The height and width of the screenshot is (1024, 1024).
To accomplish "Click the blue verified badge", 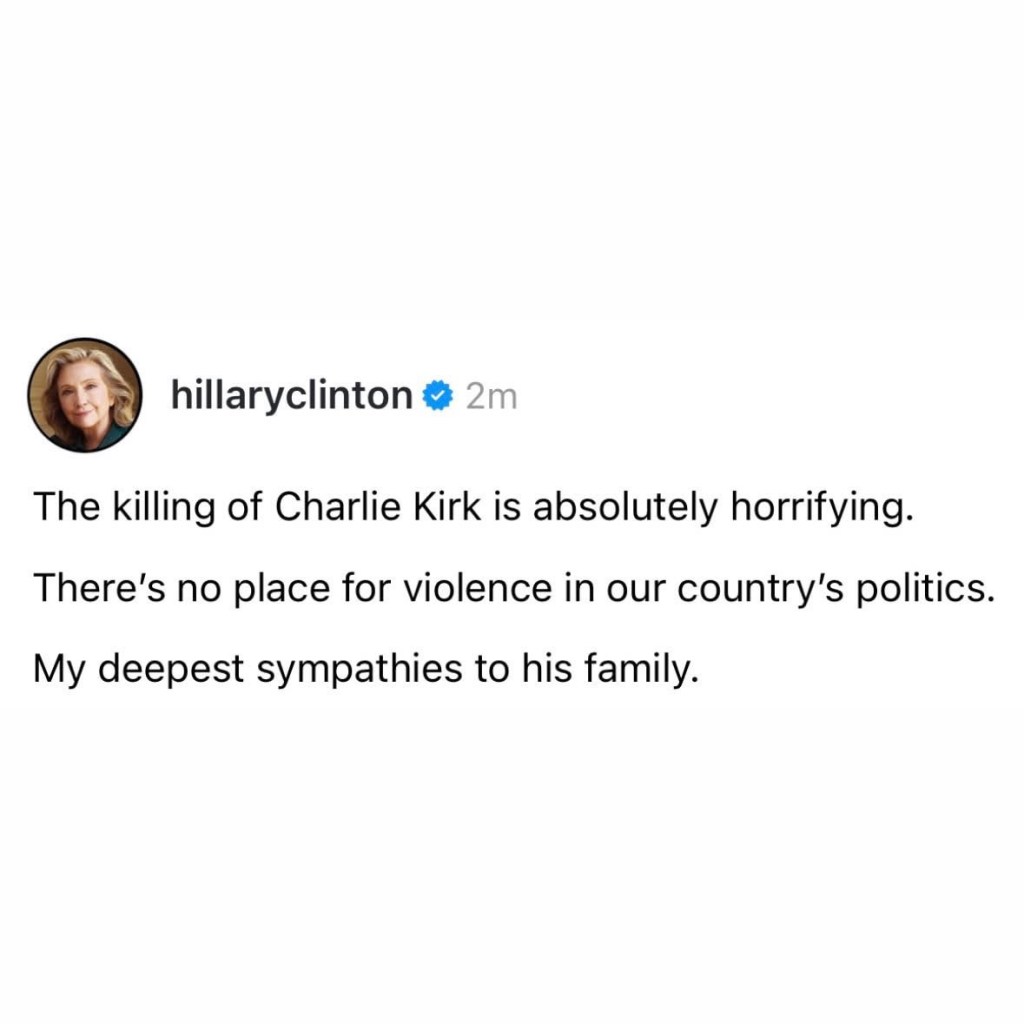I will click(436, 397).
